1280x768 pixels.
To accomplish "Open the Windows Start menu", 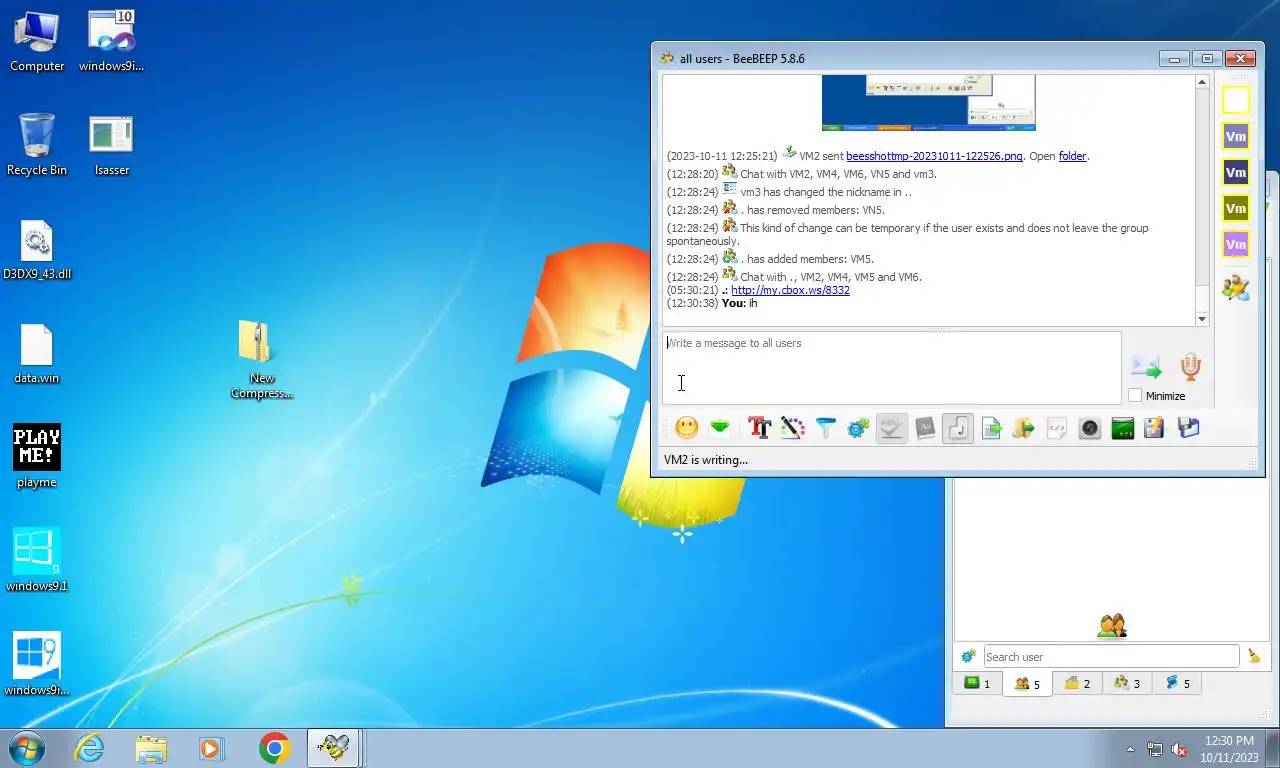I will tap(26, 748).
